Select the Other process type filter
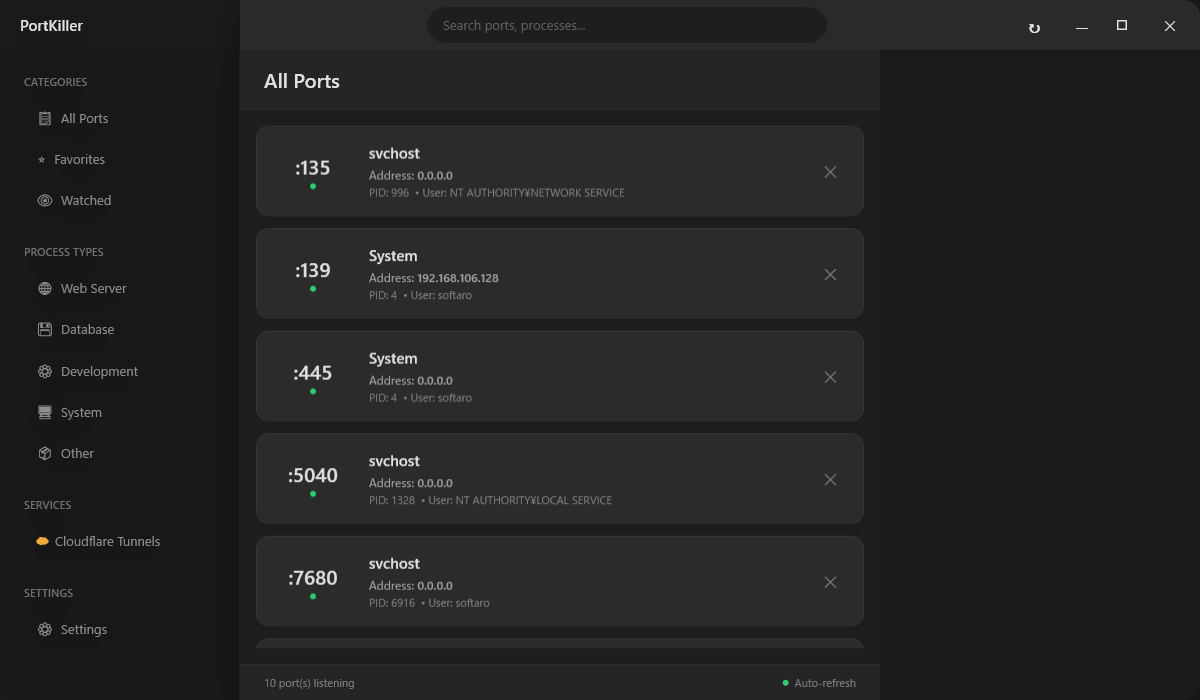 pyautogui.click(x=77, y=454)
